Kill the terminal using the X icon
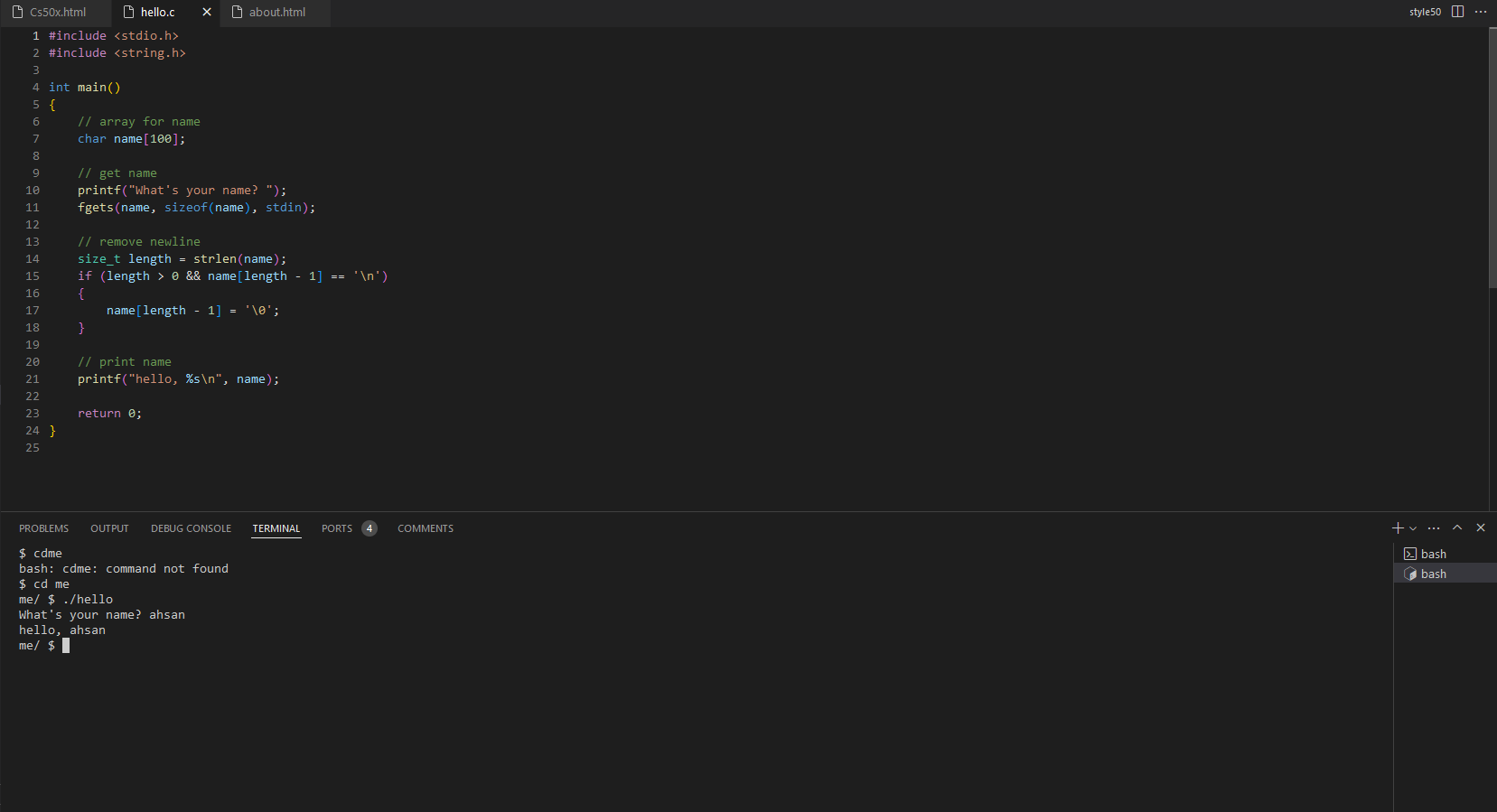This screenshot has width=1497, height=812. click(1481, 527)
